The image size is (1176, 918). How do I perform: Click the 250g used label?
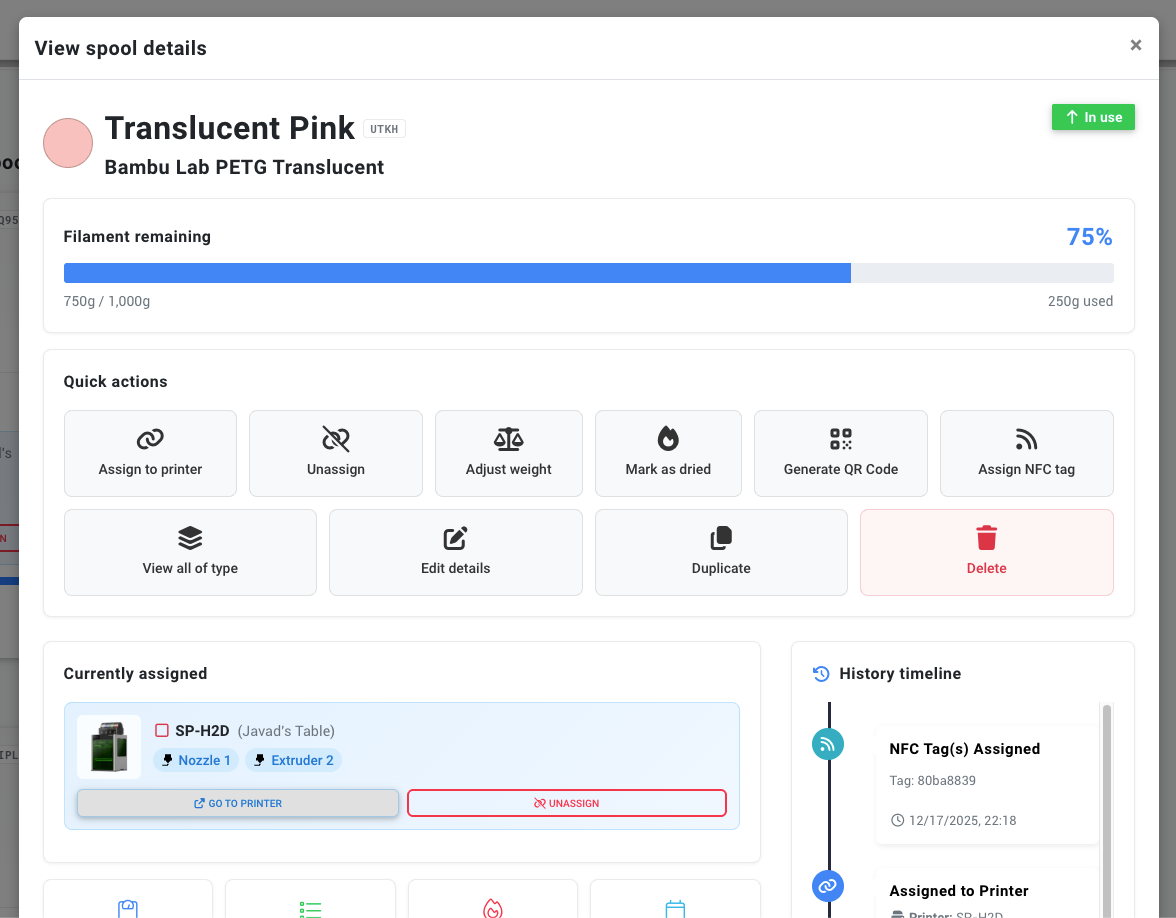[1080, 302]
